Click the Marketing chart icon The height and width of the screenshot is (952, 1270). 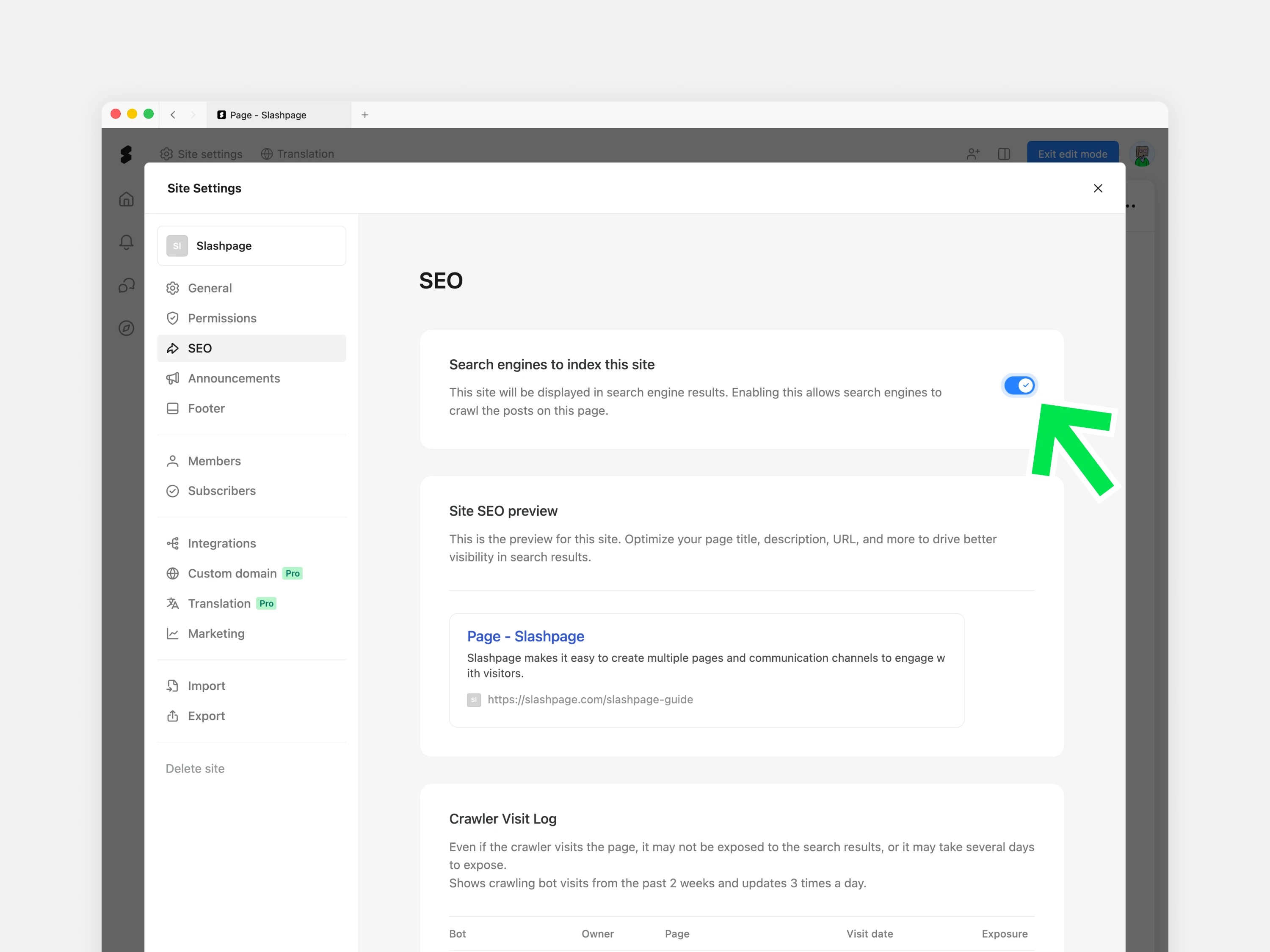172,633
